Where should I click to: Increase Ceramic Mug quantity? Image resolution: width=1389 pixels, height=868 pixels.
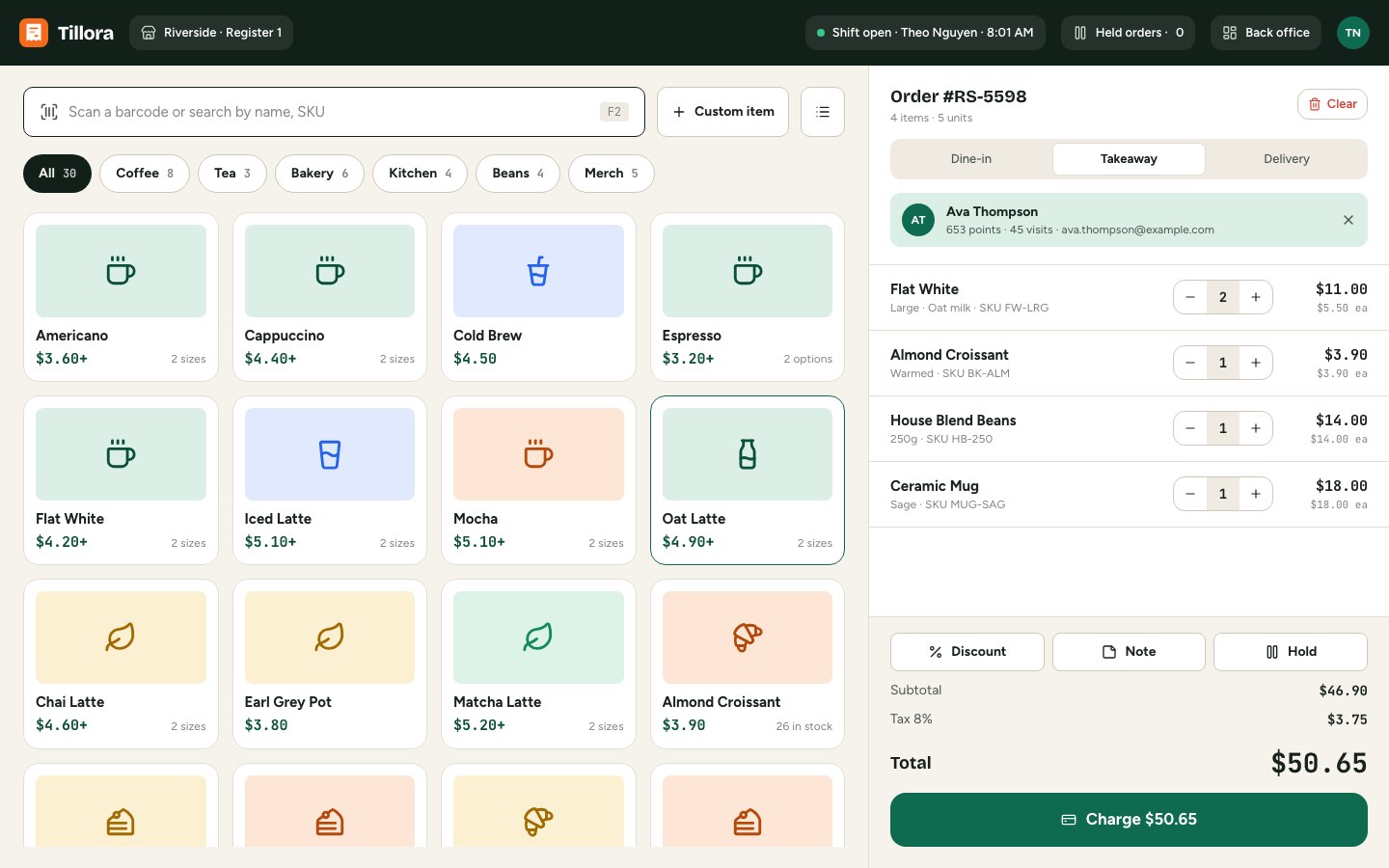click(x=1256, y=494)
